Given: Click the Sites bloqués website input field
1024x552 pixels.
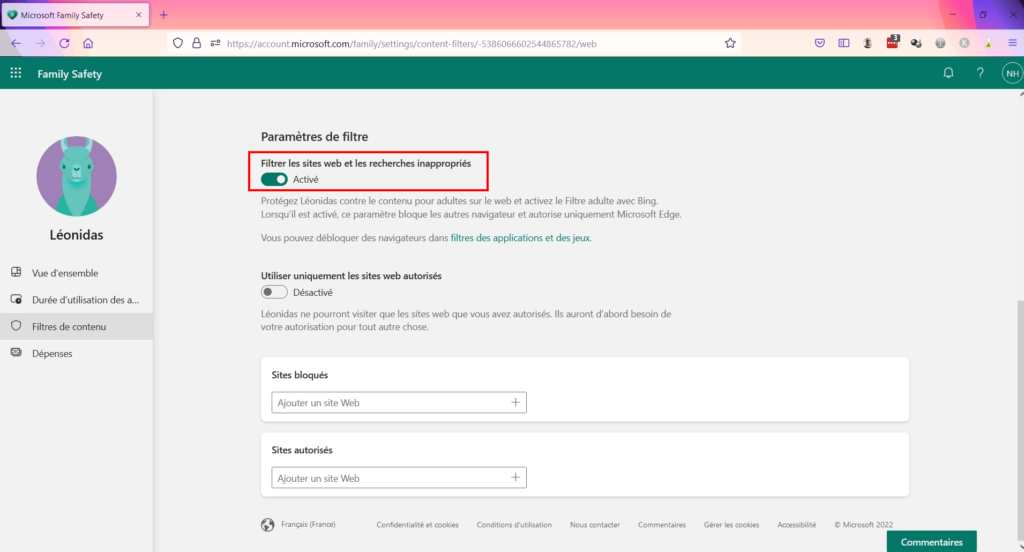Looking at the screenshot, I should coord(399,402).
